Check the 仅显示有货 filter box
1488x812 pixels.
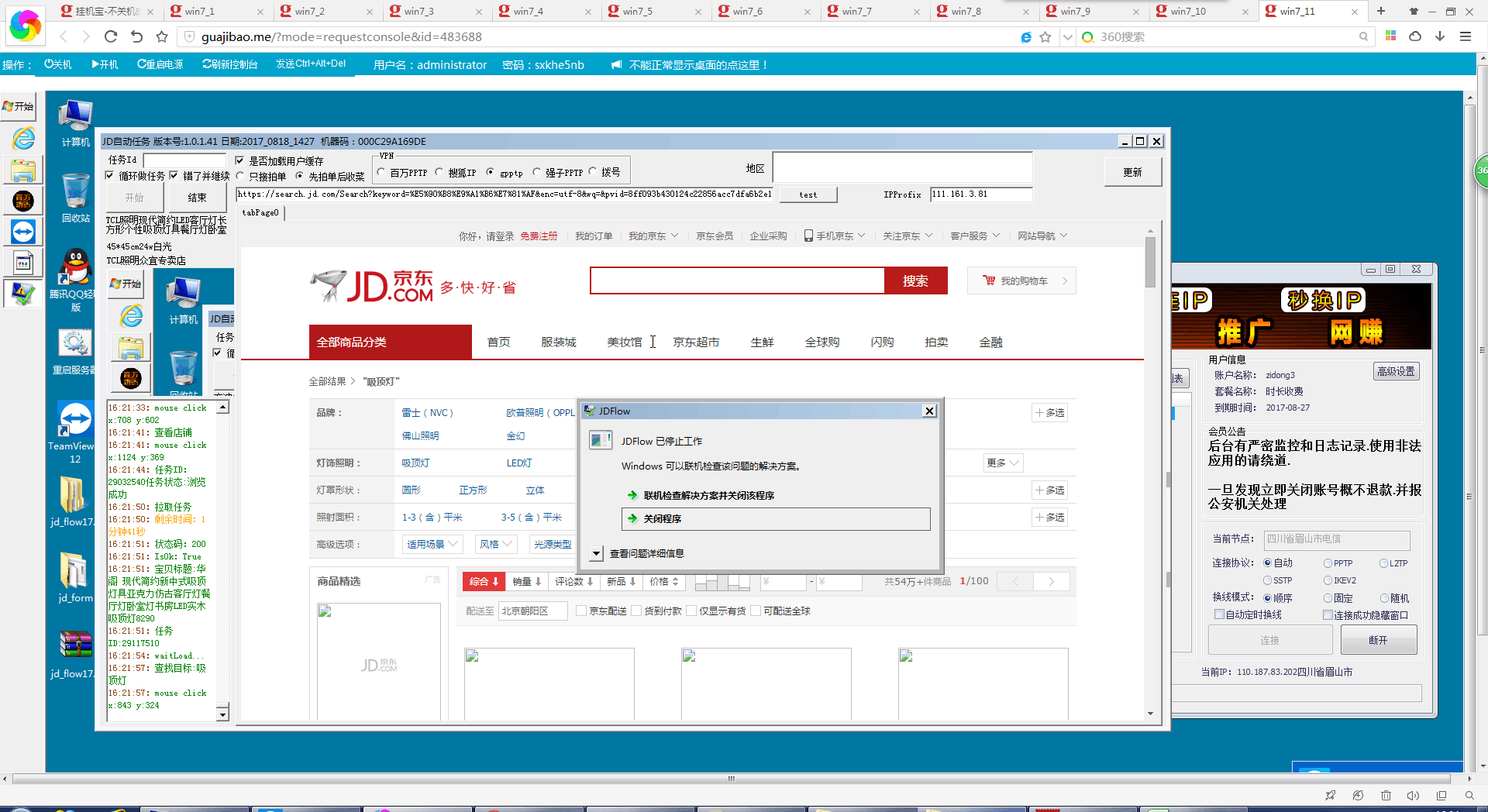691,611
